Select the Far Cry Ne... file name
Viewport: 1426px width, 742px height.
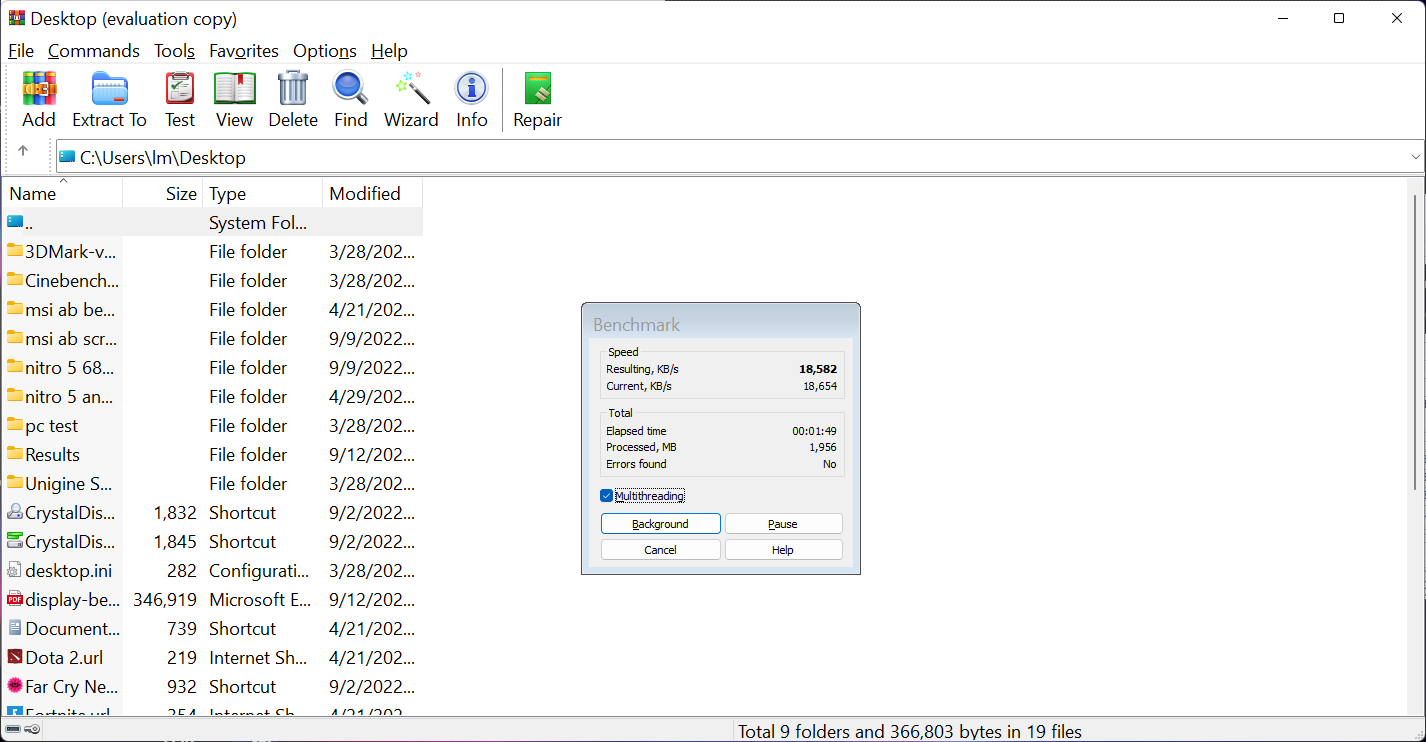[x=72, y=687]
